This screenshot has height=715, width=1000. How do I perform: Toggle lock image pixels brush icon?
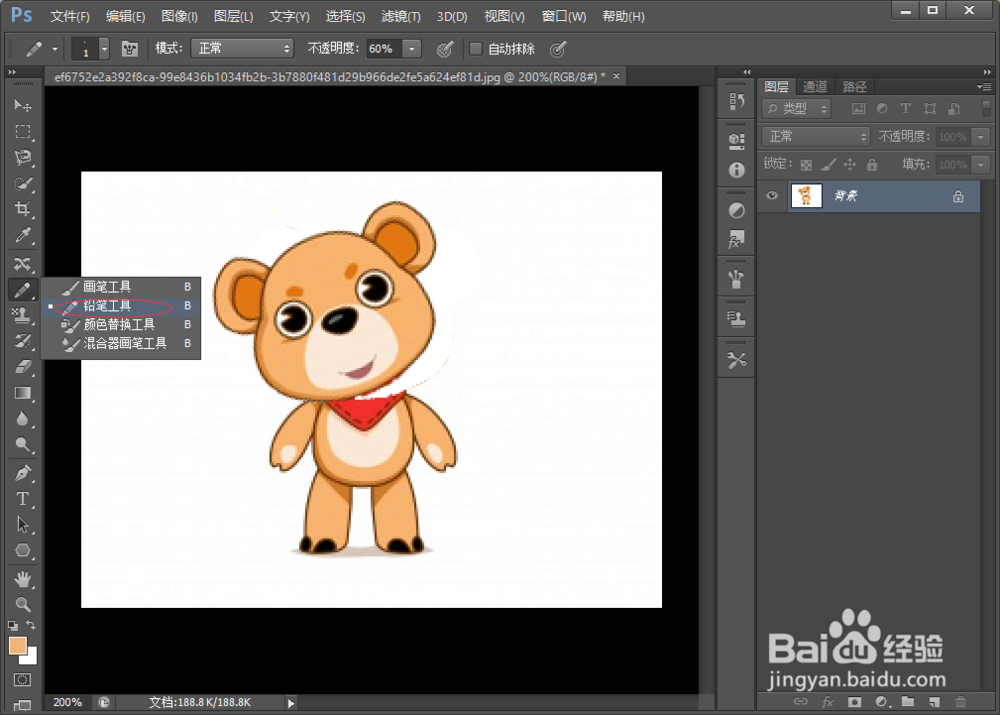(x=828, y=165)
